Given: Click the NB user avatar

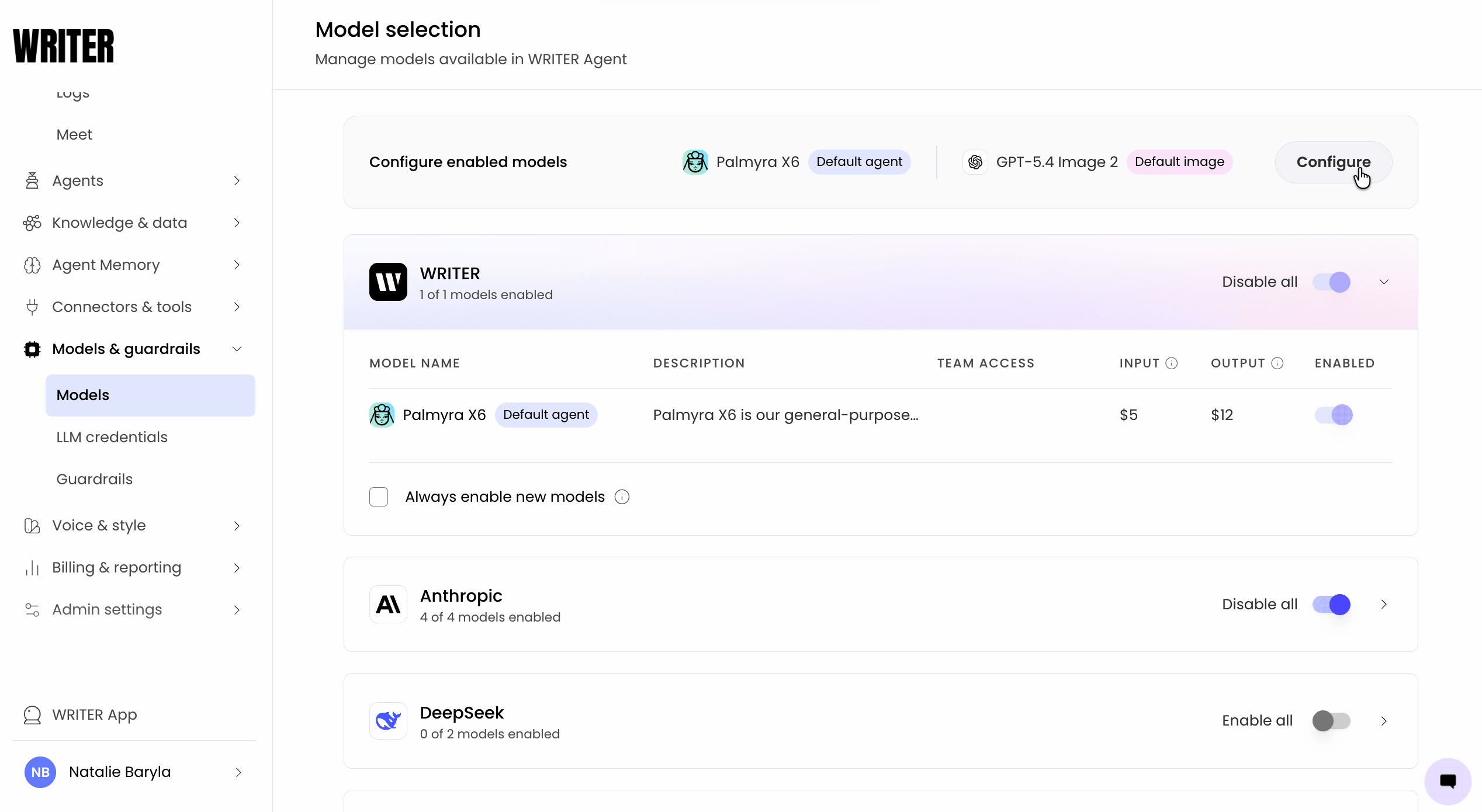Looking at the screenshot, I should [x=40, y=772].
